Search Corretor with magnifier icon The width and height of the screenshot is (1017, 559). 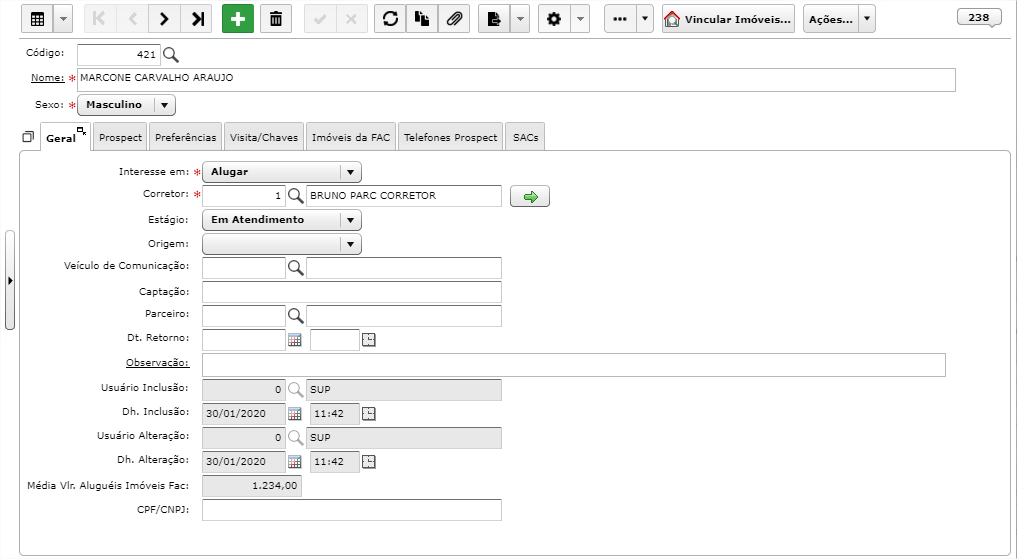tap(296, 195)
